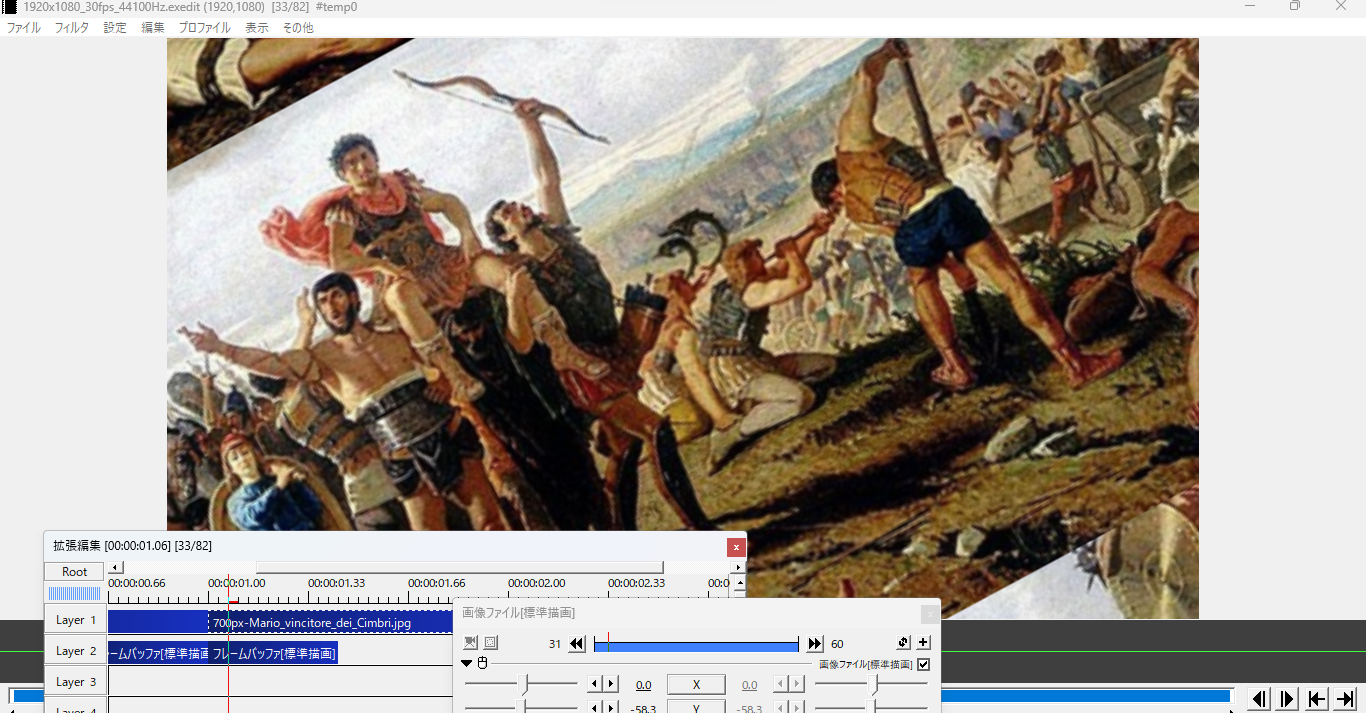This screenshot has width=1366, height=713.
Task: Click the 00:00:01.33 mark on the timeline ruler
Action: point(337,583)
